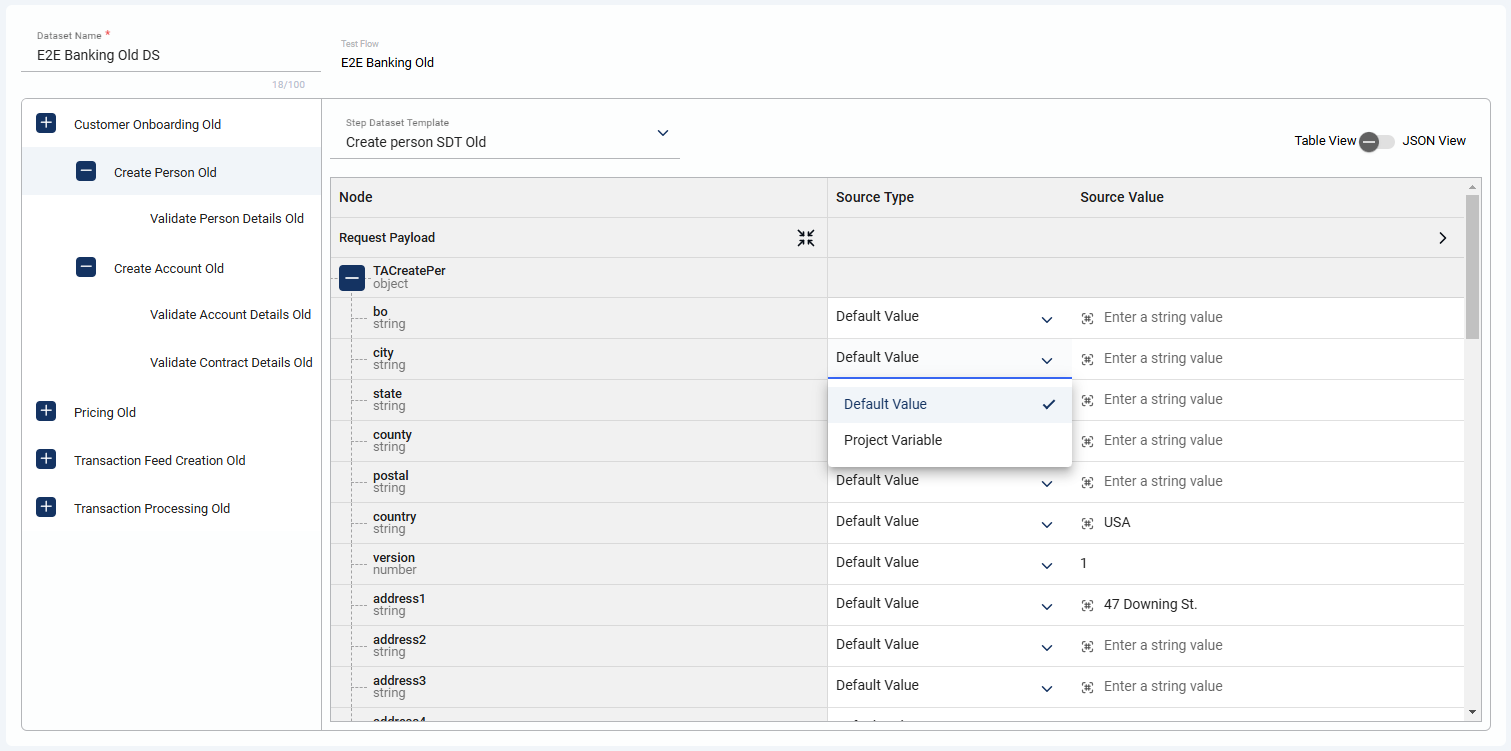Click variable picker icon beside 47 Downing St.

click(1087, 605)
